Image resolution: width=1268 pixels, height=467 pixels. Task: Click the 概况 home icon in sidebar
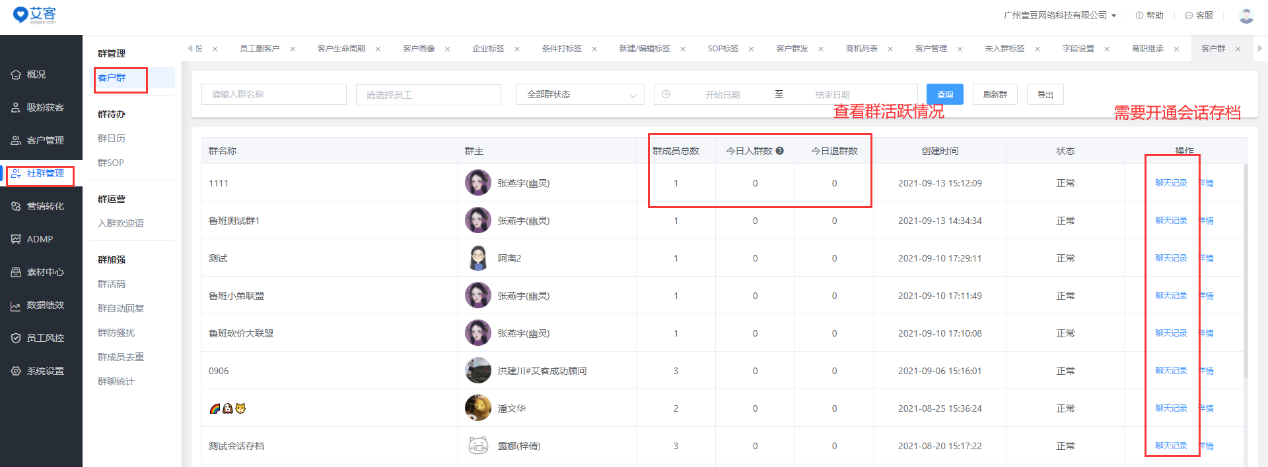tap(16, 75)
